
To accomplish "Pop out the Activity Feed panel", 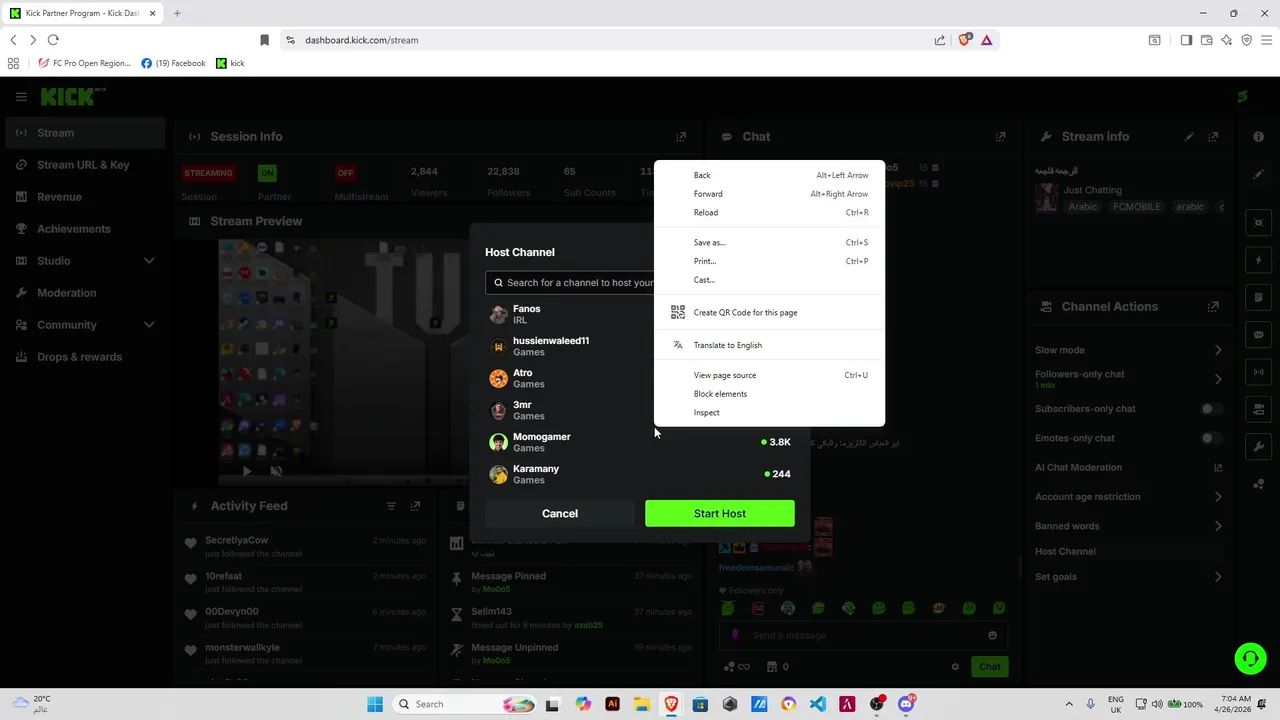I will pos(415,506).
